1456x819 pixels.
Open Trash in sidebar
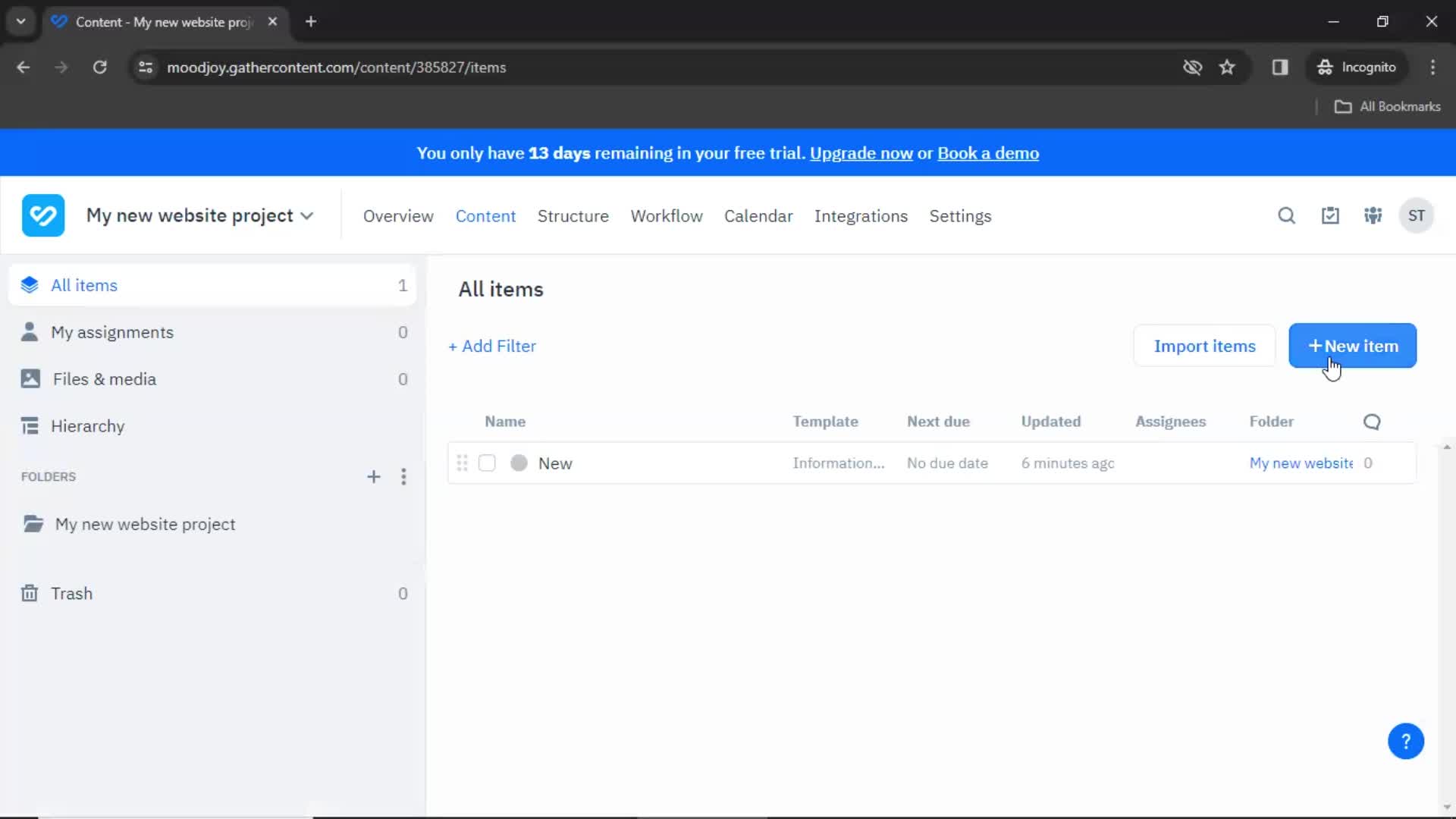[212, 594]
